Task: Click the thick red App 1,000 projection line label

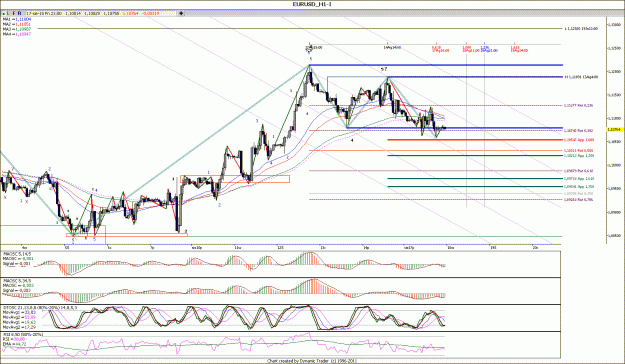Action: (579, 140)
